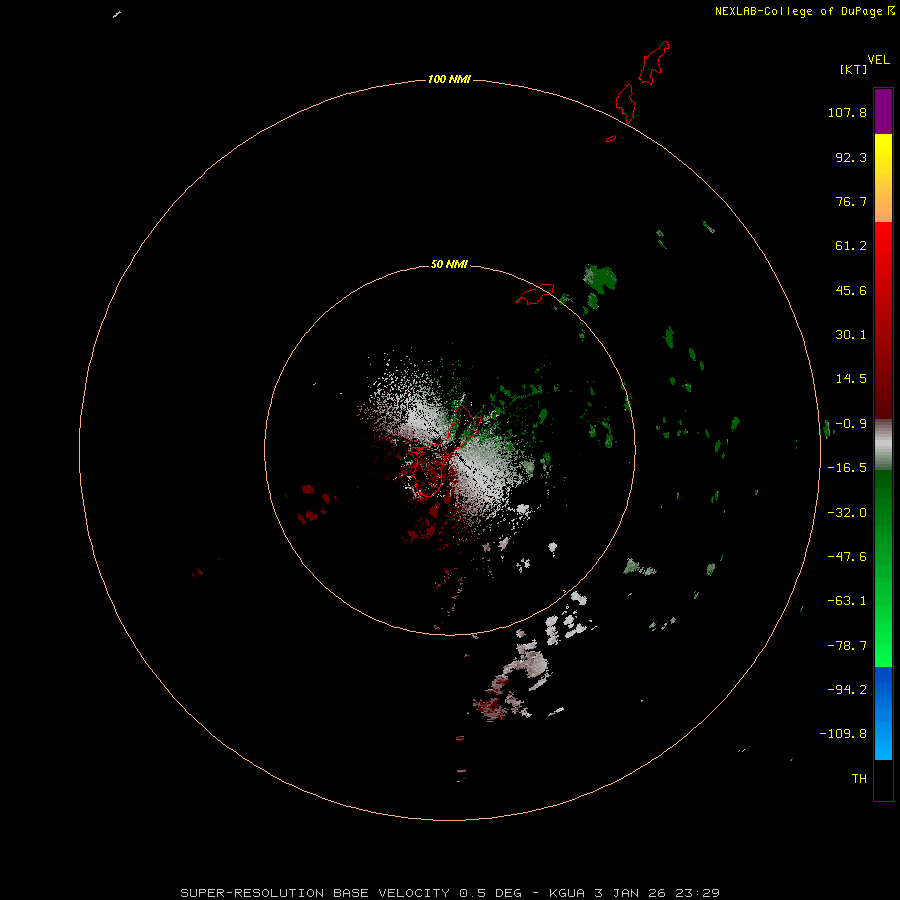Screen dimensions: 900x900
Task: Click the red island outline on the 50 NMI ring
Action: tap(536, 294)
